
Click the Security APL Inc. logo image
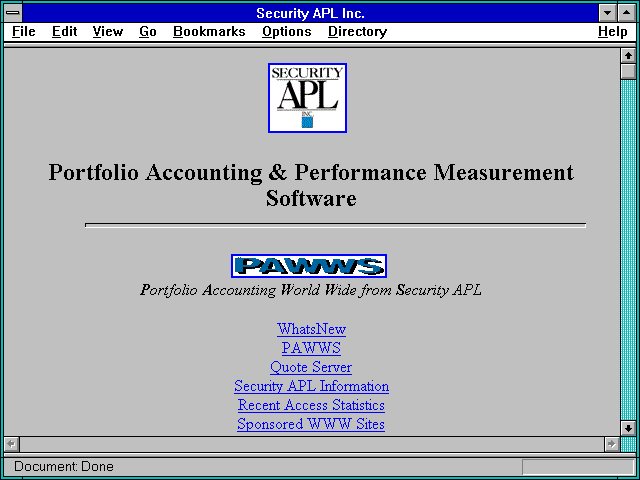[x=307, y=98]
